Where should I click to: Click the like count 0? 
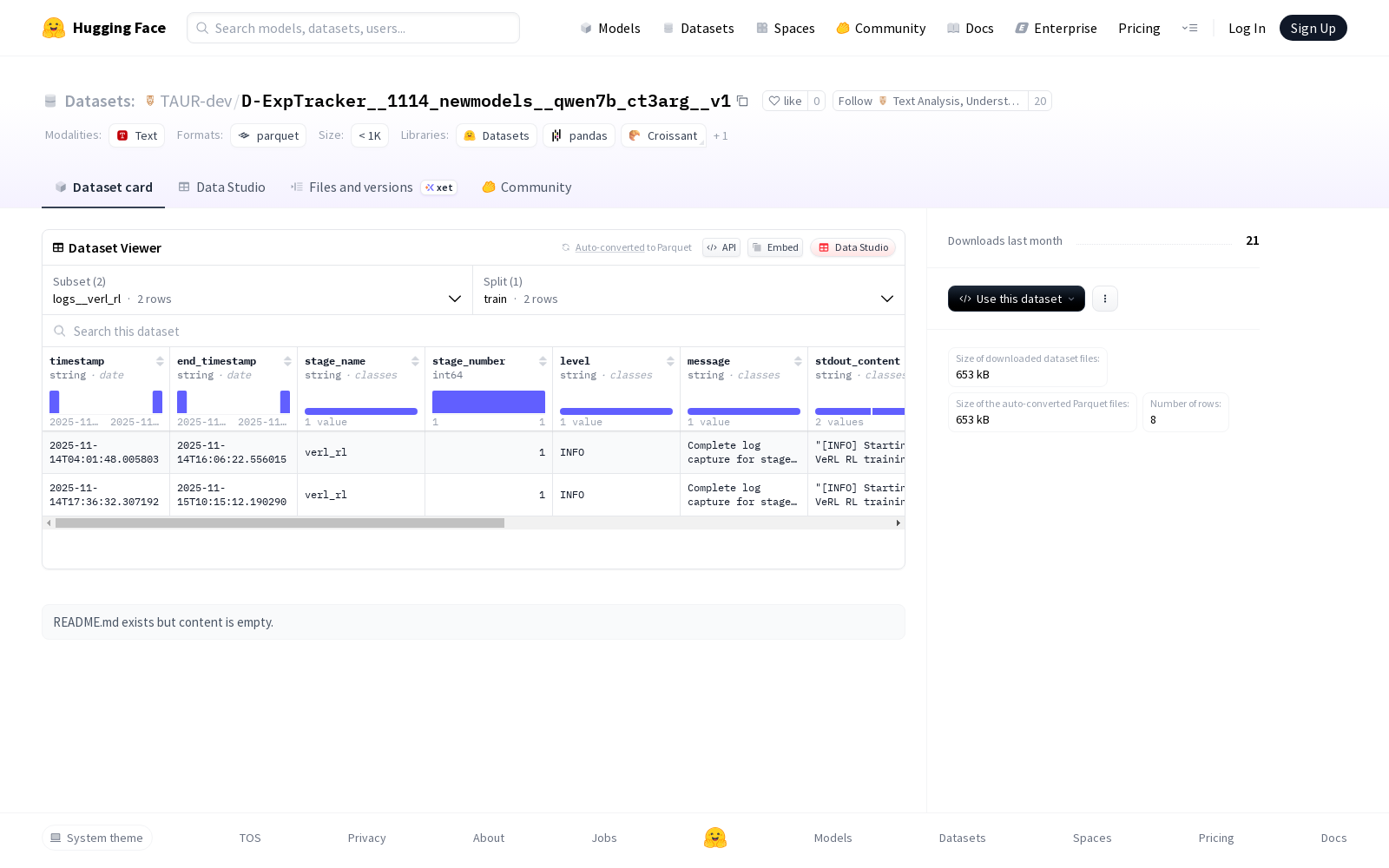(x=816, y=101)
